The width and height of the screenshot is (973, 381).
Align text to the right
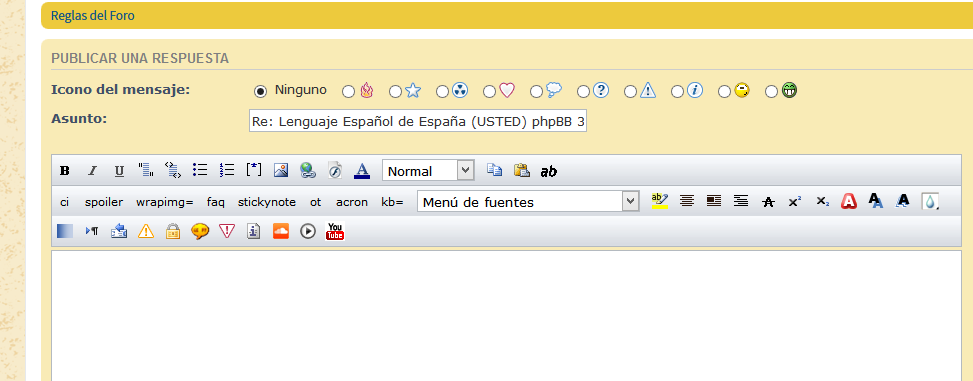[x=740, y=200]
